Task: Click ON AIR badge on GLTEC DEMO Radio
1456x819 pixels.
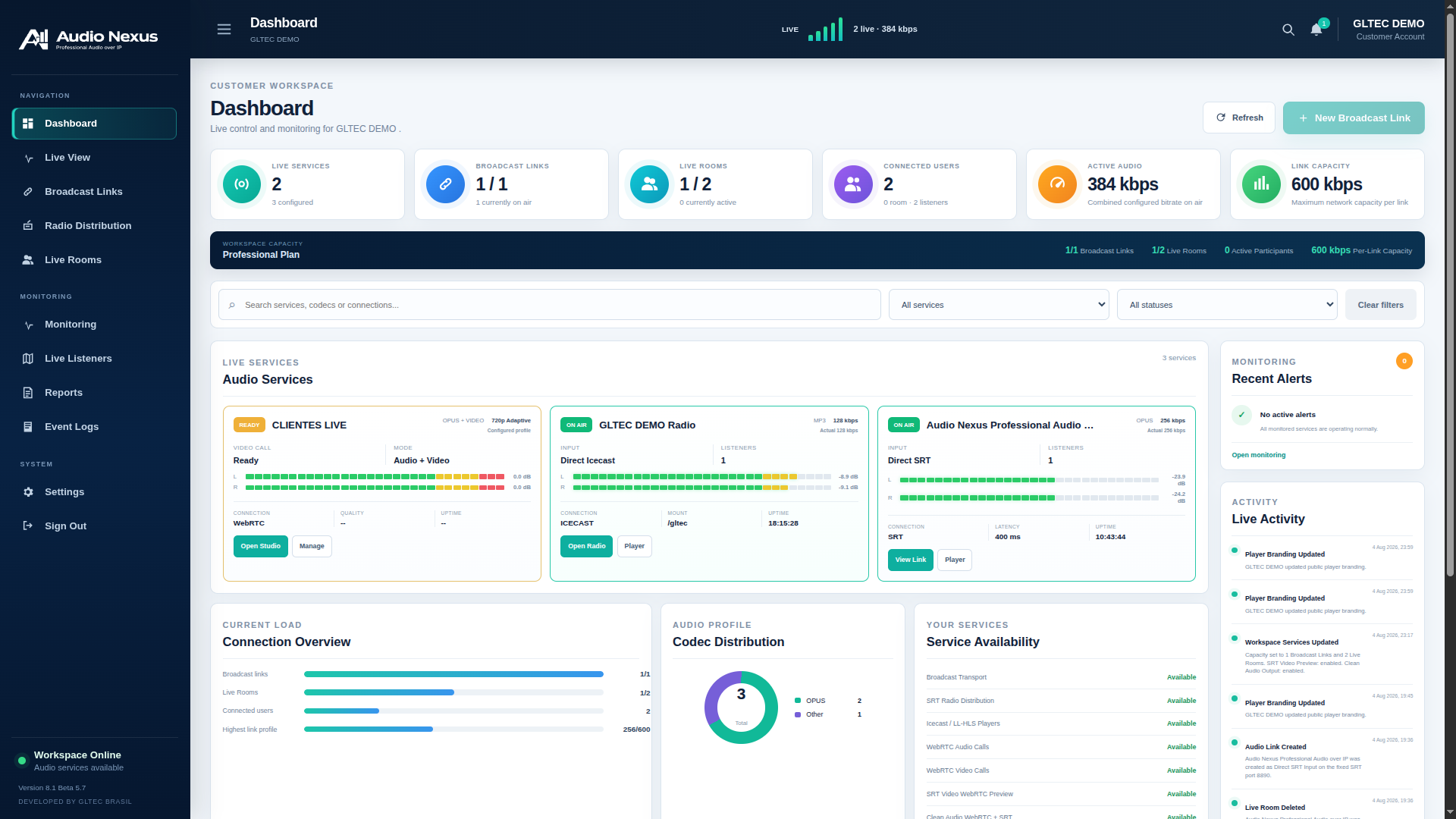Action: 576,425
